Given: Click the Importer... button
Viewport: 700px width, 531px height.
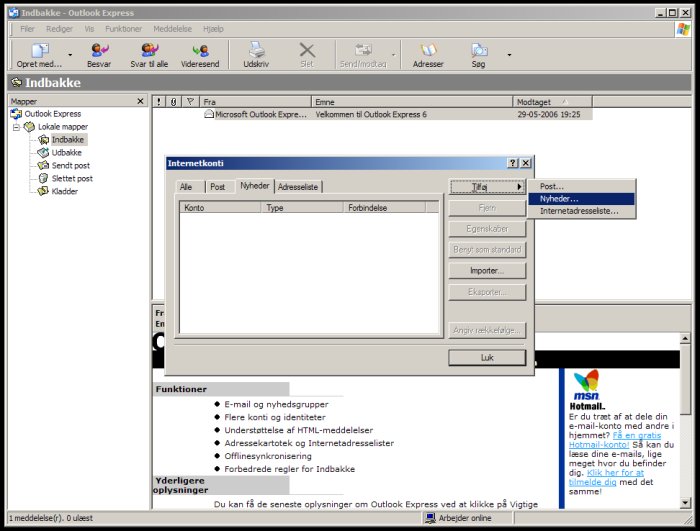Looking at the screenshot, I should pos(486,271).
